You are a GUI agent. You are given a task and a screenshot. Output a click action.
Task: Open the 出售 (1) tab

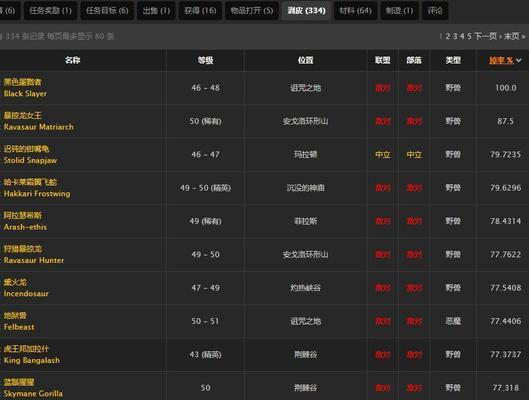click(x=156, y=10)
